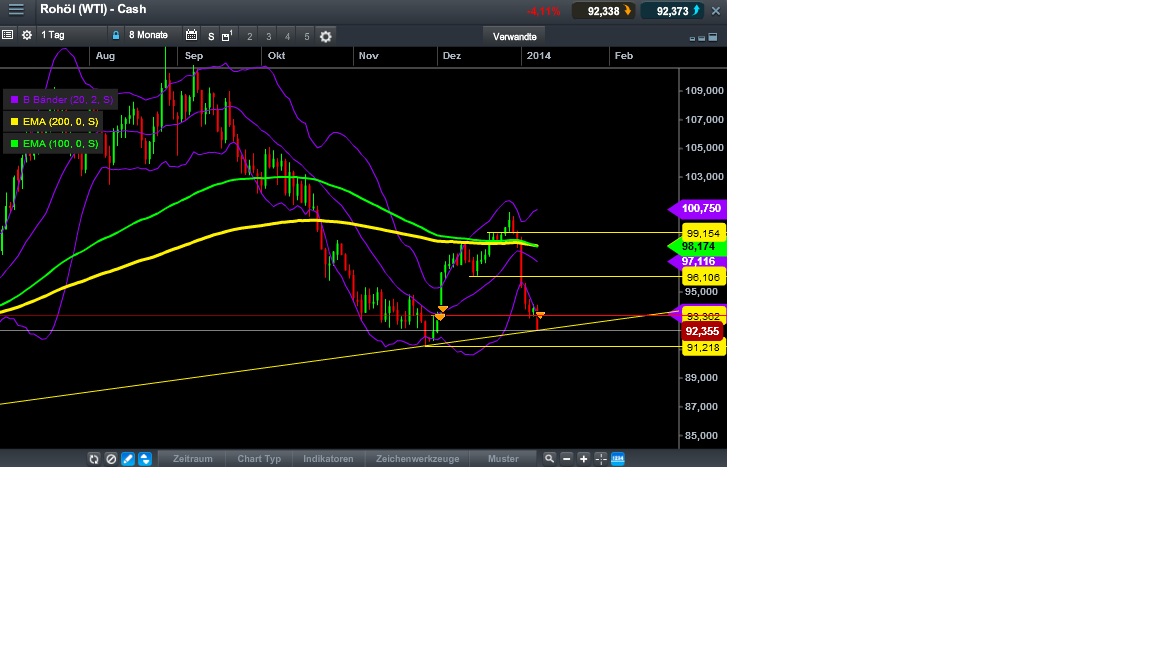The width and height of the screenshot is (1152, 648).
Task: Open the 1 Tag interval dropdown
Action: click(70, 35)
